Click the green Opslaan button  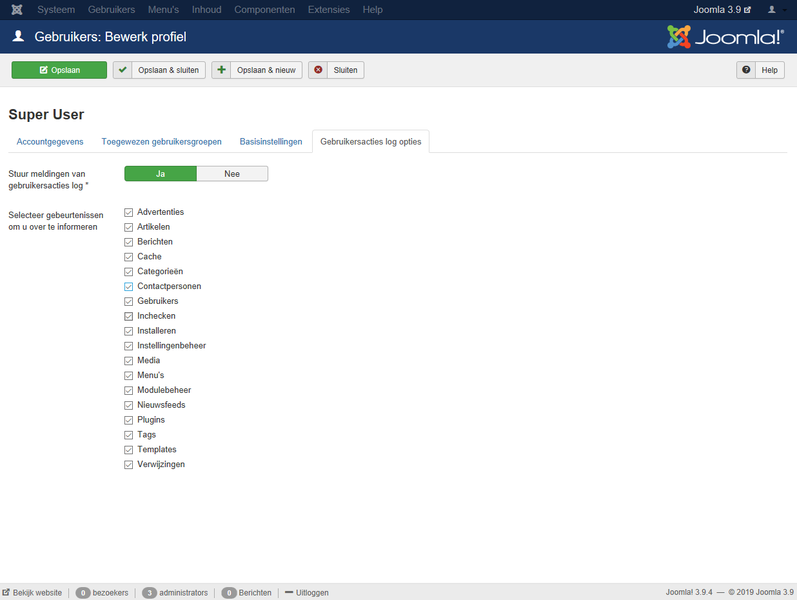click(x=59, y=70)
